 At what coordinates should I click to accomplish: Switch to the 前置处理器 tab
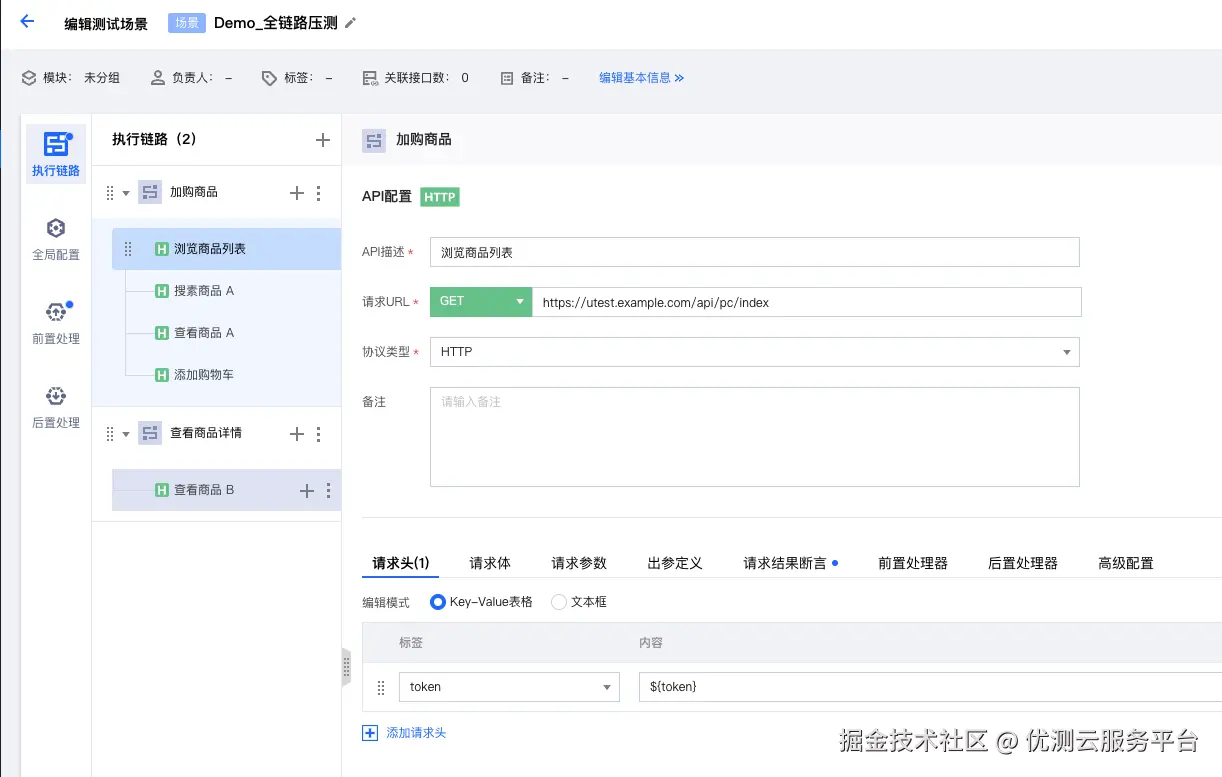[x=913, y=563]
